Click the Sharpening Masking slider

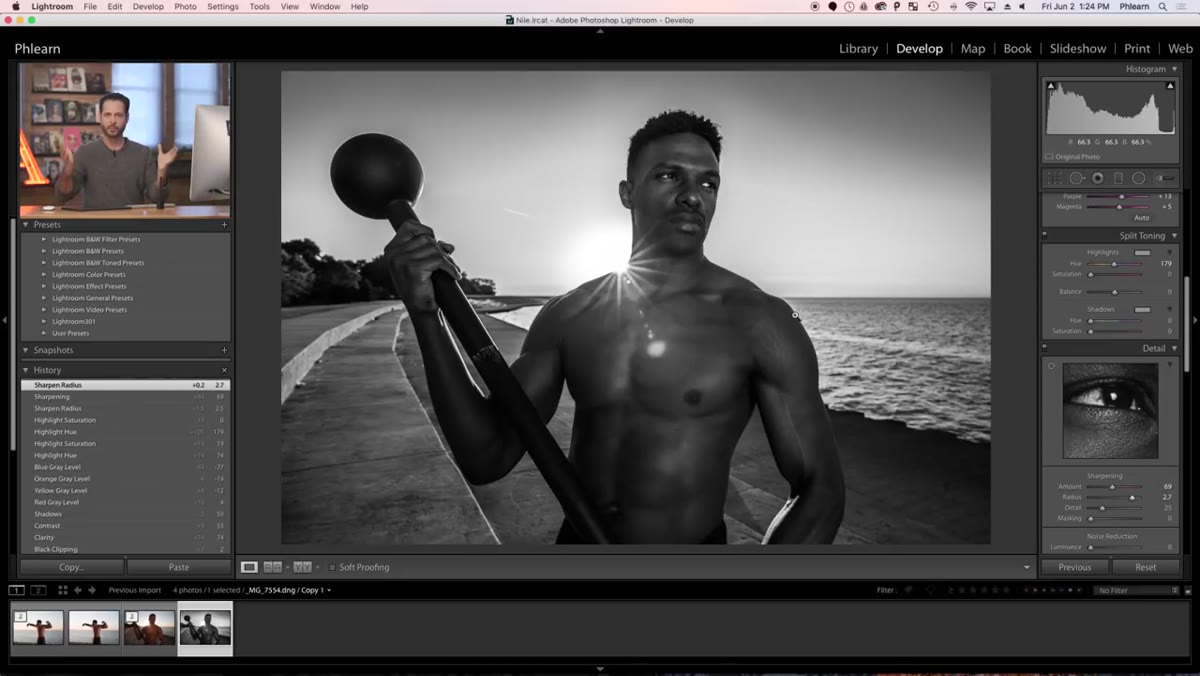pyautogui.click(x=1115, y=518)
